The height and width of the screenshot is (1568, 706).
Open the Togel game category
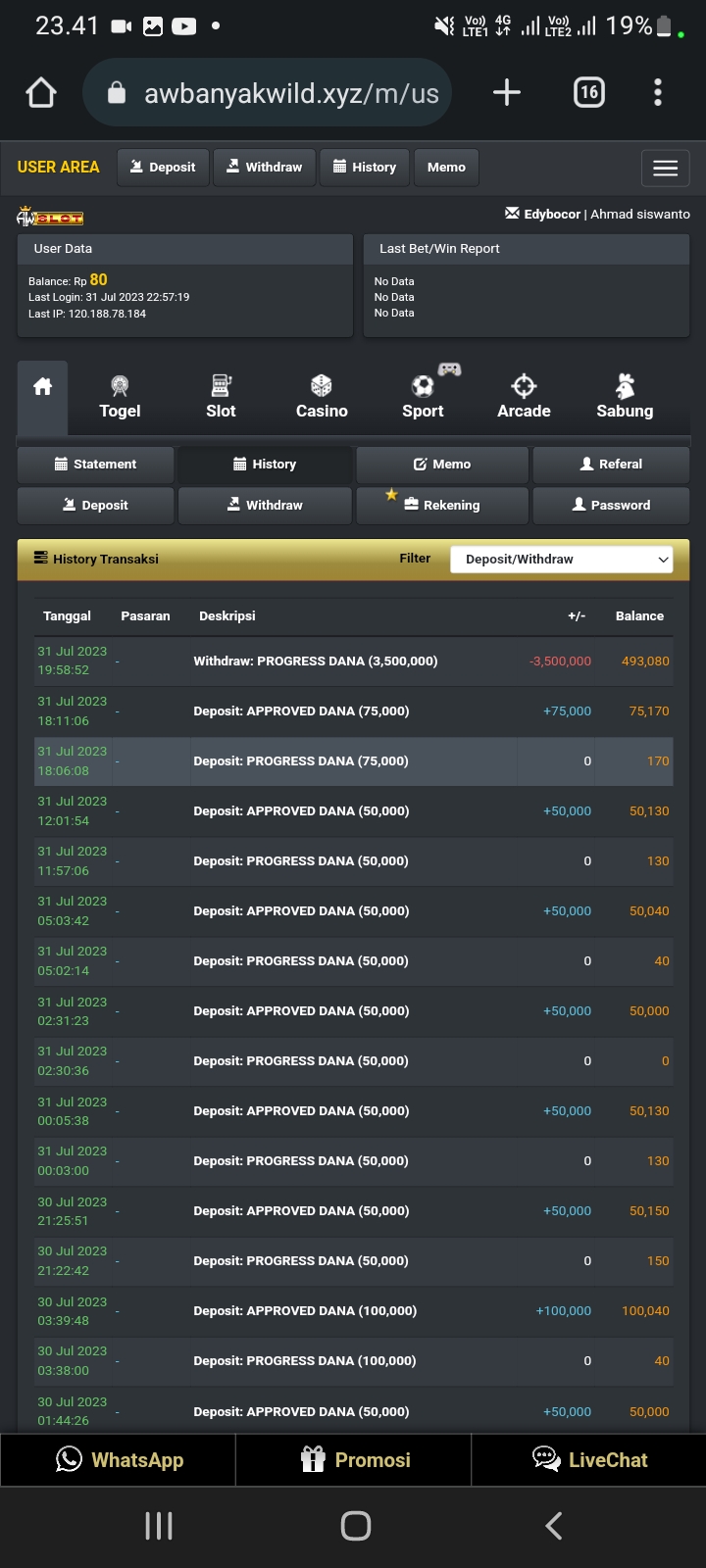pos(120,397)
